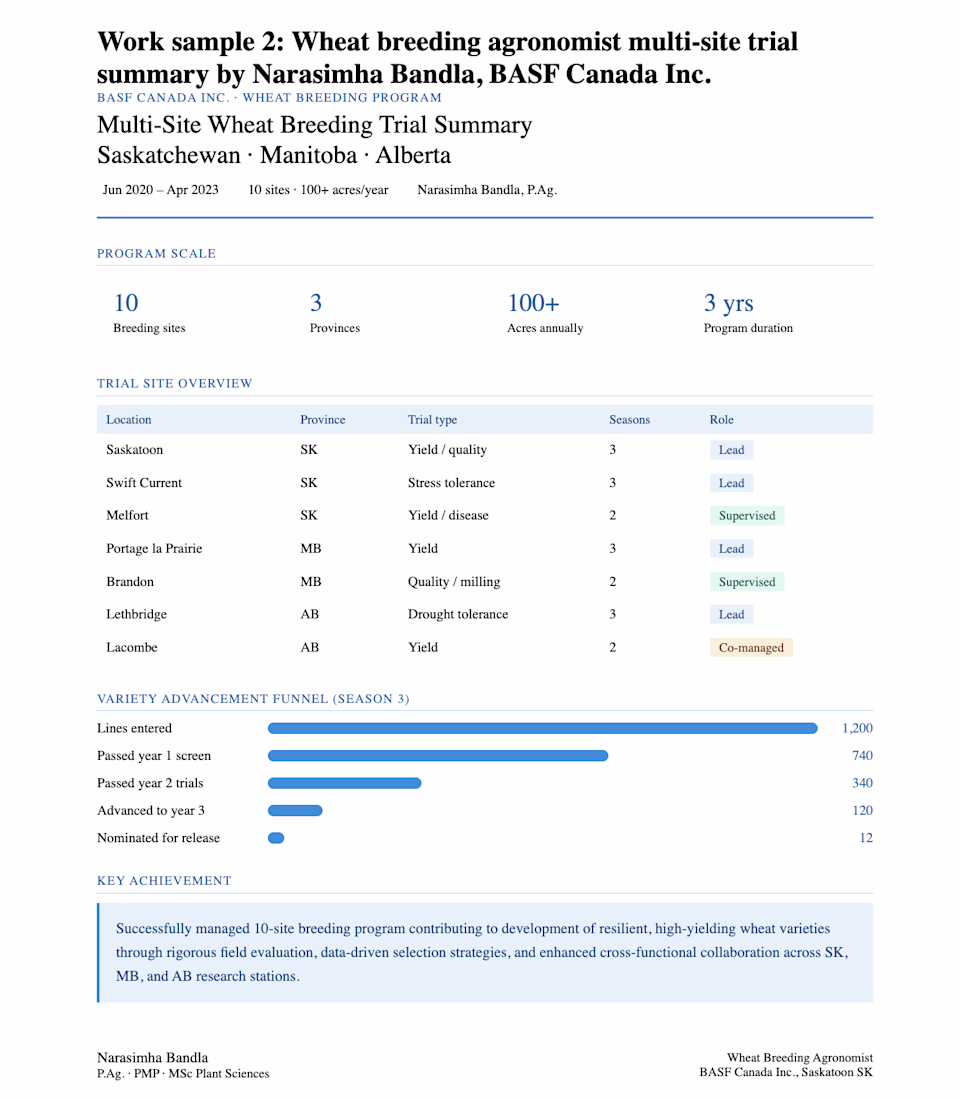Click the 'Multi-Site Wheat Breeding Trial Summary' heading
Image resolution: width=960 pixels, height=1100 pixels.
pyautogui.click(x=314, y=125)
